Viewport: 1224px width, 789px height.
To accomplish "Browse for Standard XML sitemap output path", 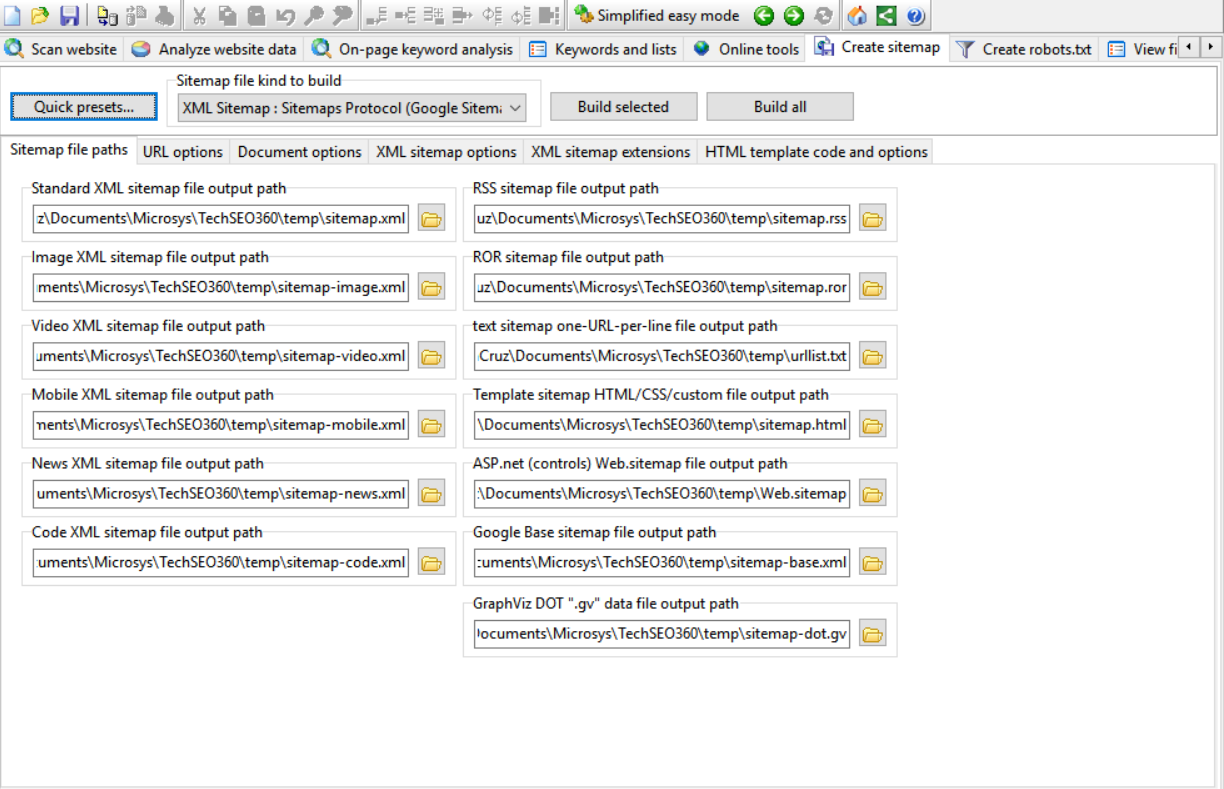I will pos(431,219).
